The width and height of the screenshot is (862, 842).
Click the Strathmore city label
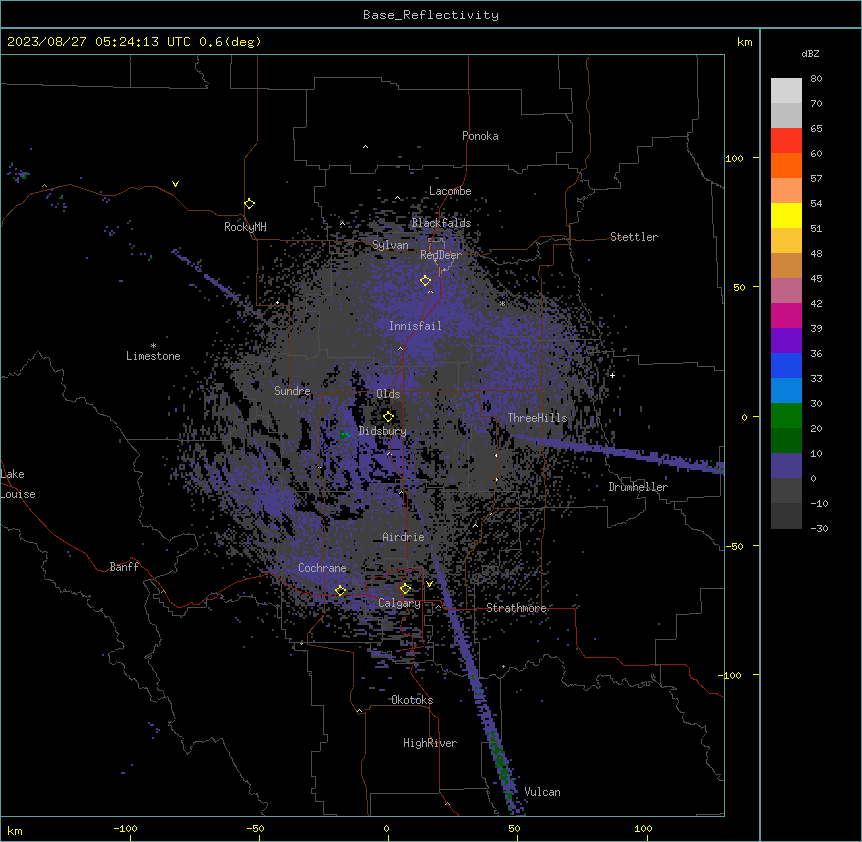pos(516,608)
